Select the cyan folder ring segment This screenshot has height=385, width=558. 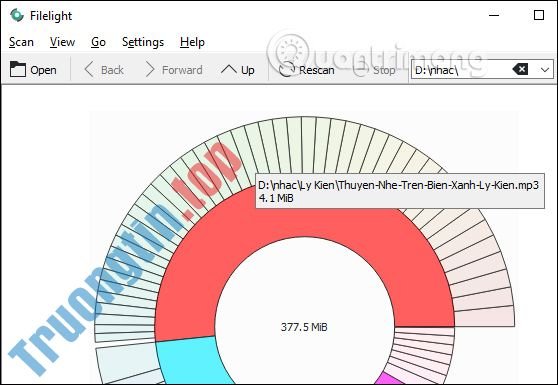pyautogui.click(x=192, y=360)
